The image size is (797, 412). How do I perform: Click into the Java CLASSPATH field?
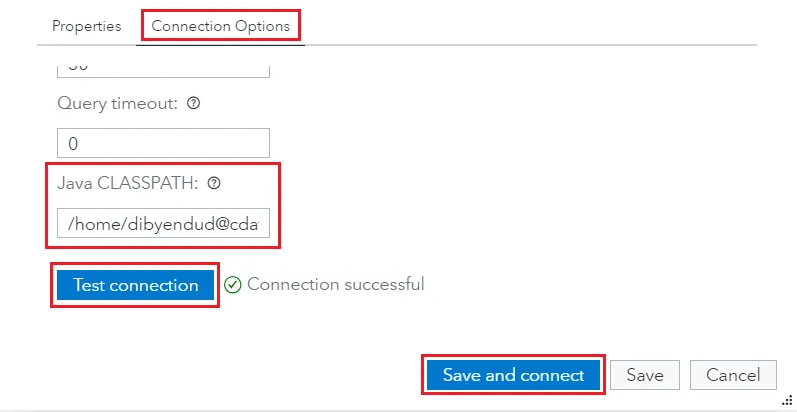click(163, 224)
